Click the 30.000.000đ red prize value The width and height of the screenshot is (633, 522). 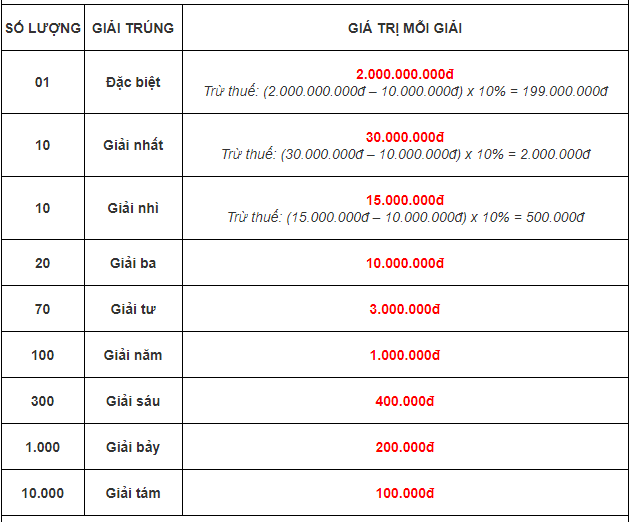point(404,137)
